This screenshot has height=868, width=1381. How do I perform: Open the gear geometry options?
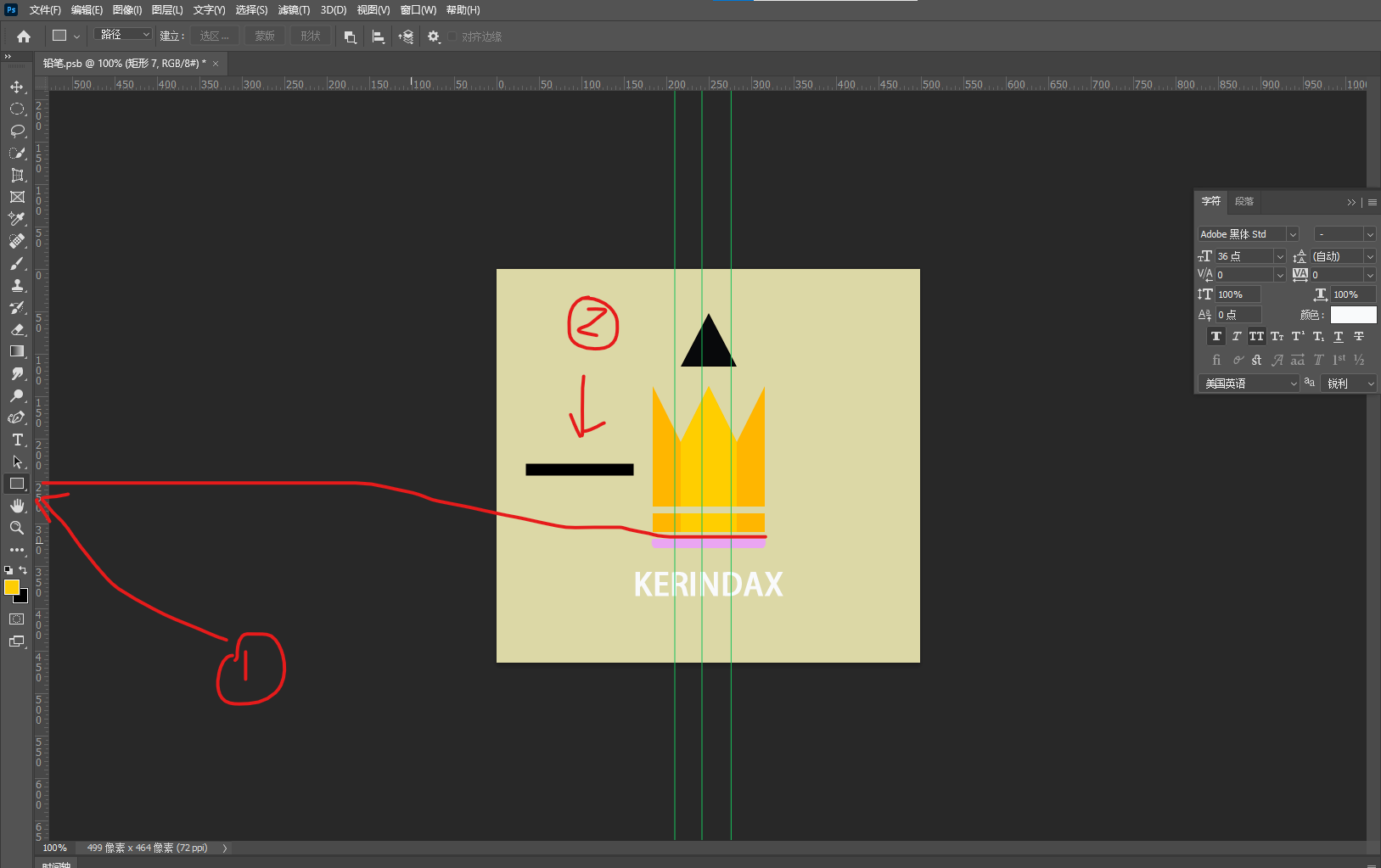coord(434,36)
